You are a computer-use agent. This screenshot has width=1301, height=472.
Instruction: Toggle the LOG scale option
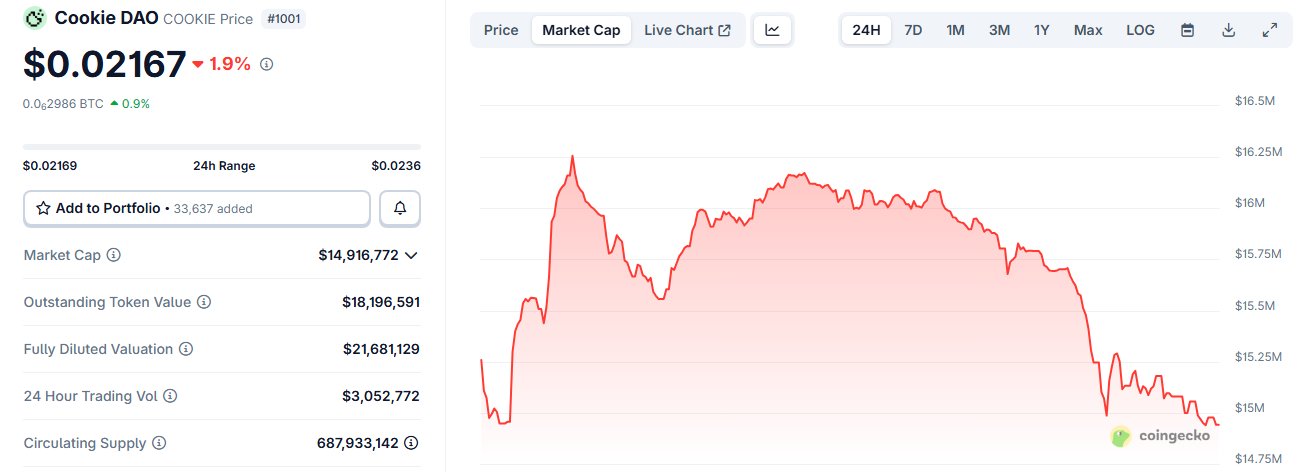pyautogui.click(x=1140, y=30)
